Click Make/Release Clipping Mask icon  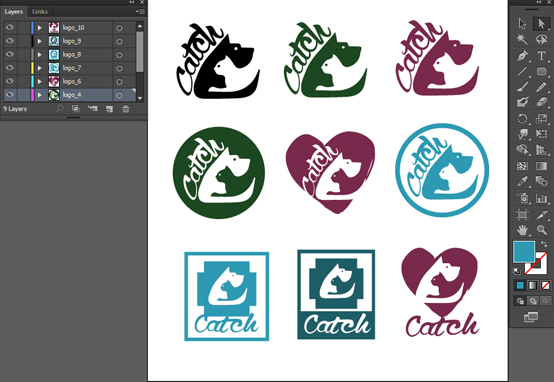[76, 109]
